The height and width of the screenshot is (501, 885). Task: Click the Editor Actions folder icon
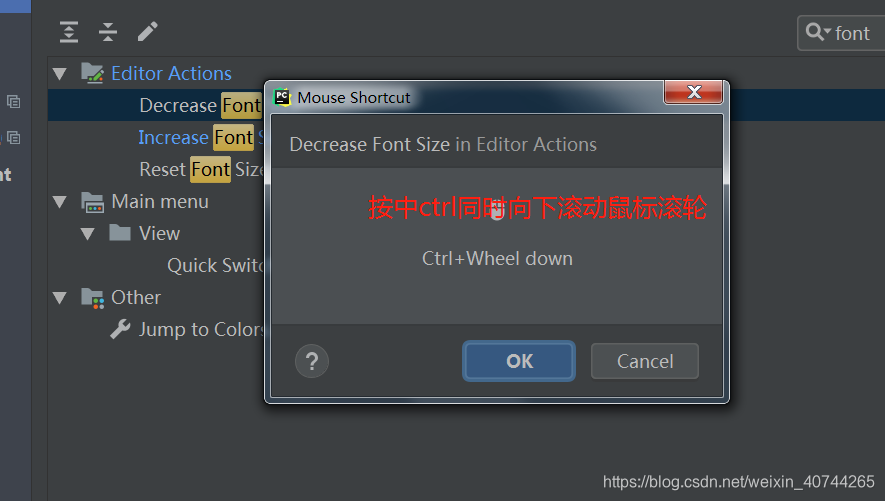click(x=92, y=73)
